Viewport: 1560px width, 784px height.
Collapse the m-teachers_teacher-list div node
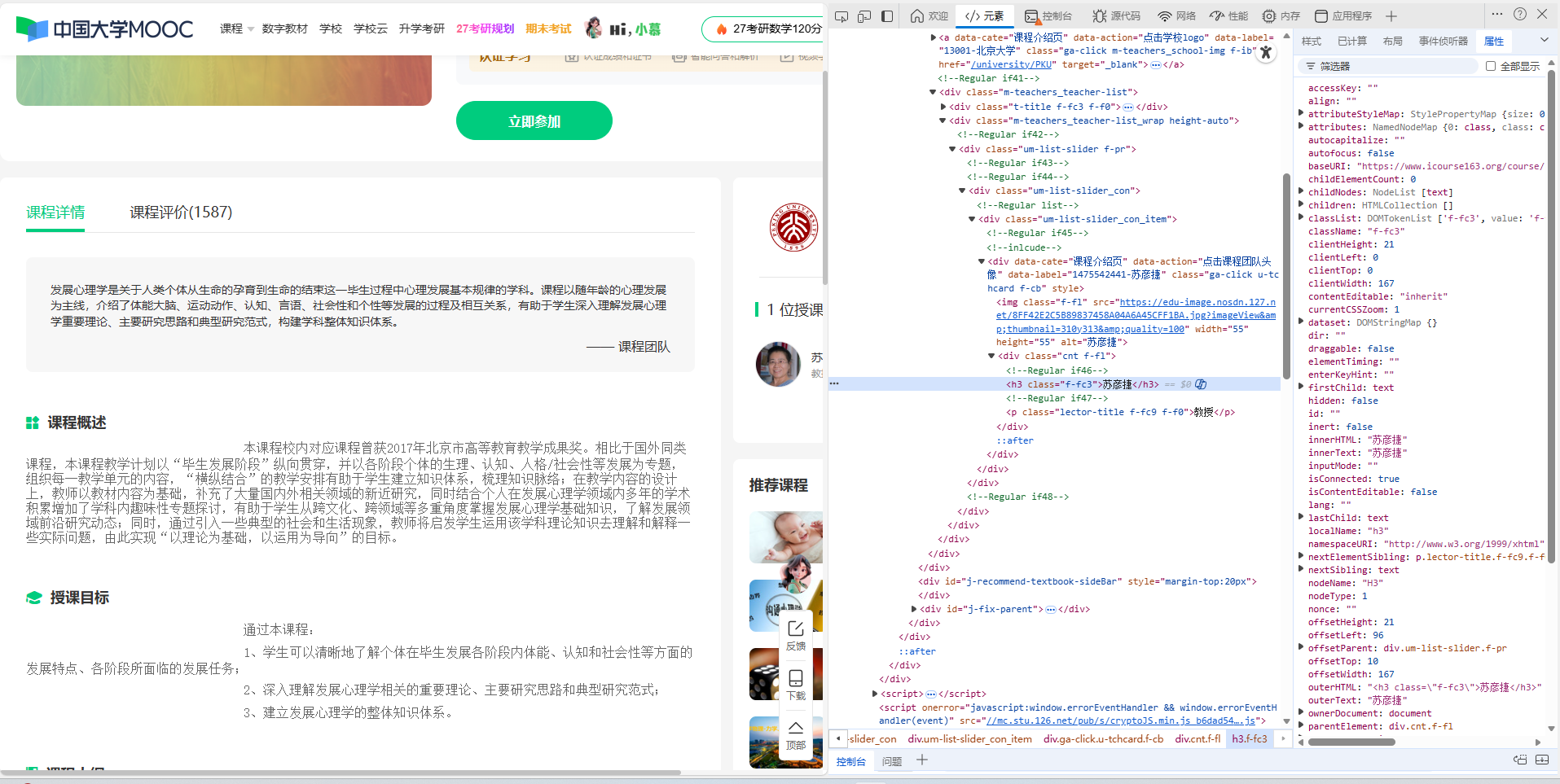(934, 92)
